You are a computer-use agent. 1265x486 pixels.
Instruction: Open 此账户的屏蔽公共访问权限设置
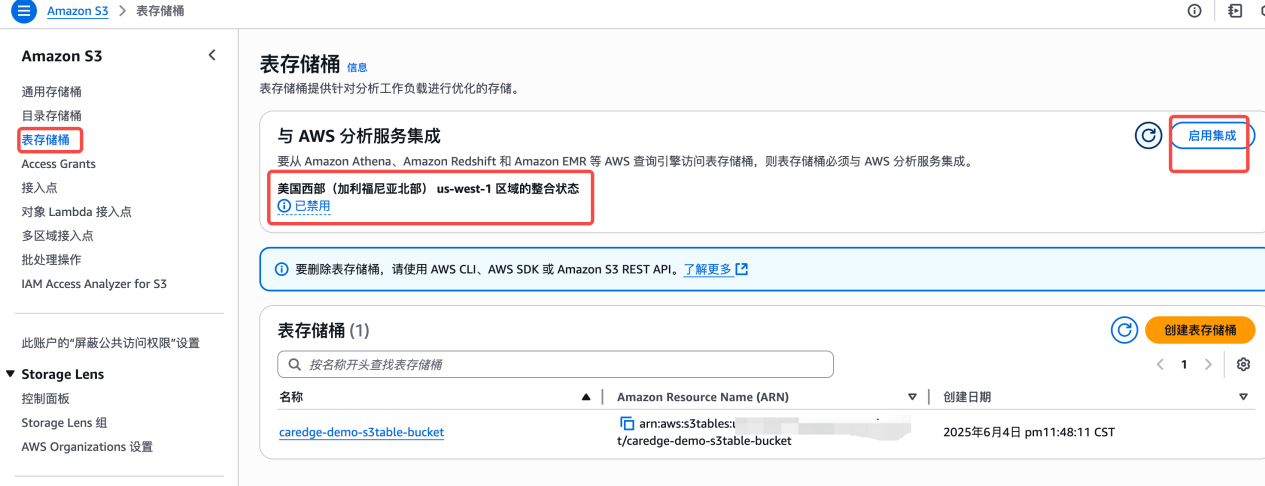click(x=111, y=343)
